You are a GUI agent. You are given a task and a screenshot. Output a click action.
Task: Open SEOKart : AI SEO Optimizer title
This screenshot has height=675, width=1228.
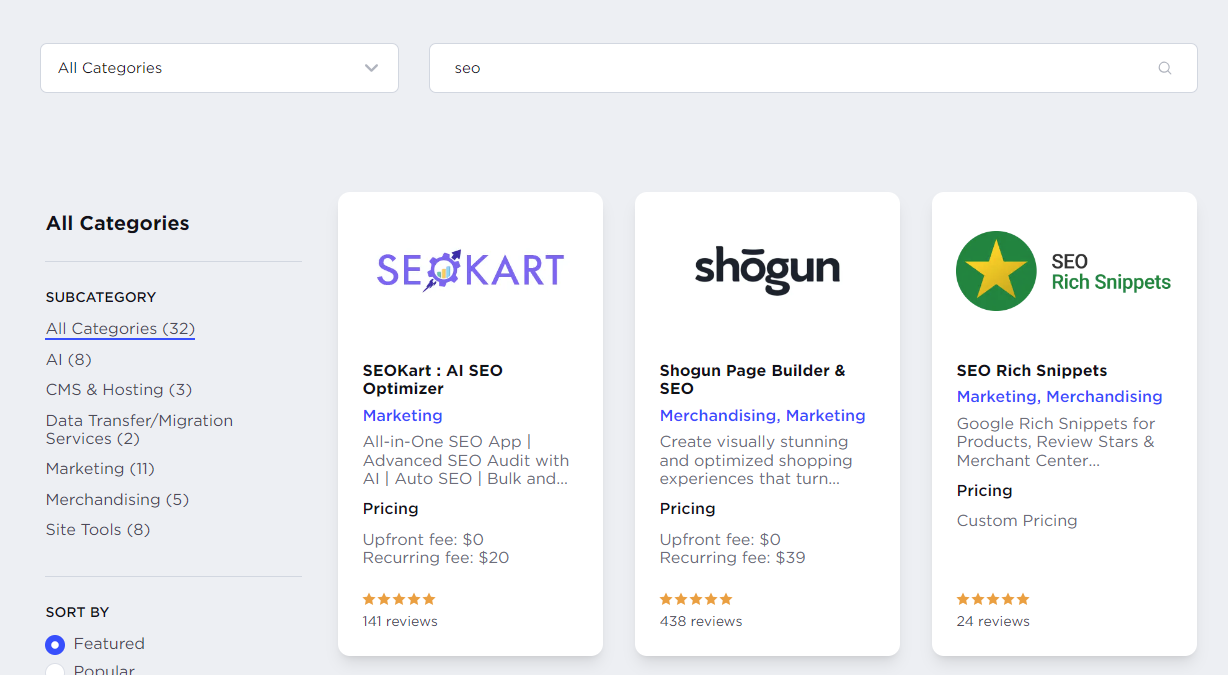(x=433, y=379)
